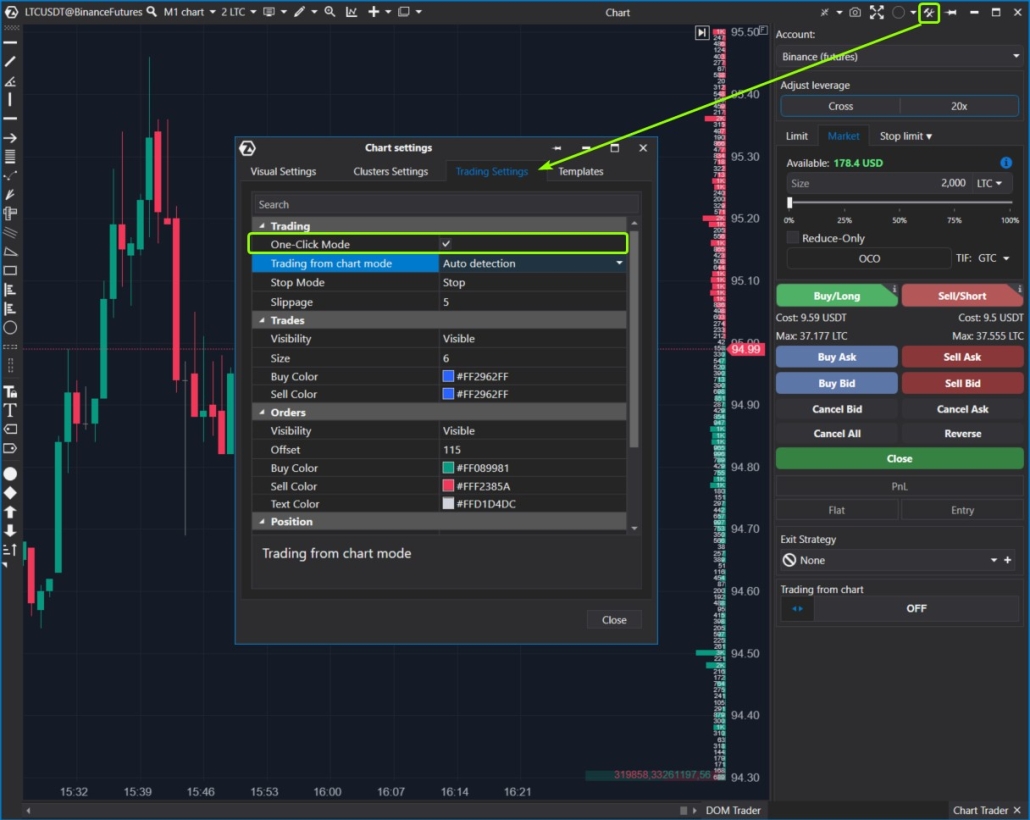
Task: Switch to the Visual Settings tab
Action: click(x=283, y=170)
